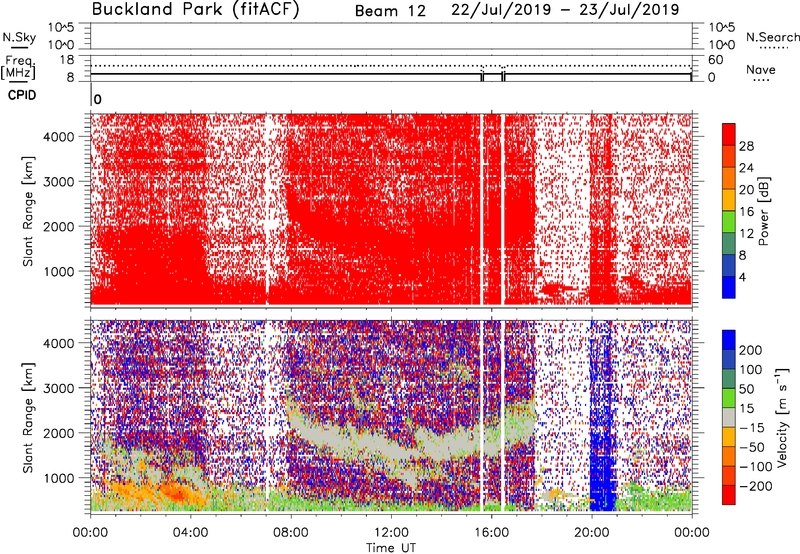Click "1000" on the power panel range axis
Image resolution: width=800 pixels, height=554 pixels.
tap(59, 271)
